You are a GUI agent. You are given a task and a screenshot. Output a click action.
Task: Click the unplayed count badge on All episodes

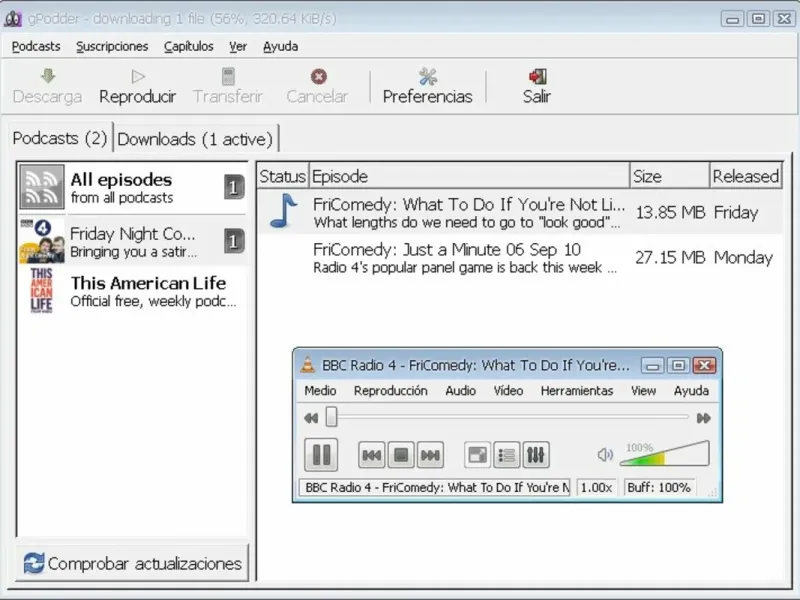(x=234, y=187)
